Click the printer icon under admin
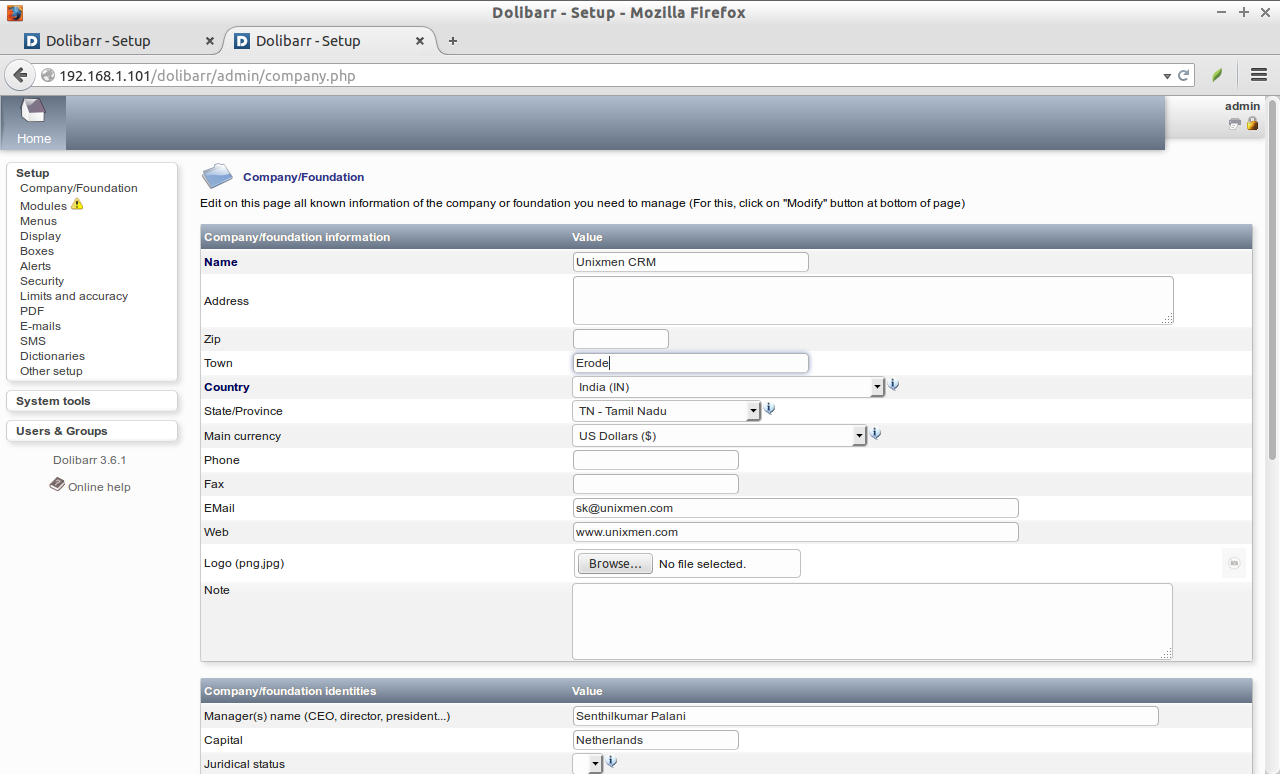This screenshot has width=1280, height=774. [1235, 124]
